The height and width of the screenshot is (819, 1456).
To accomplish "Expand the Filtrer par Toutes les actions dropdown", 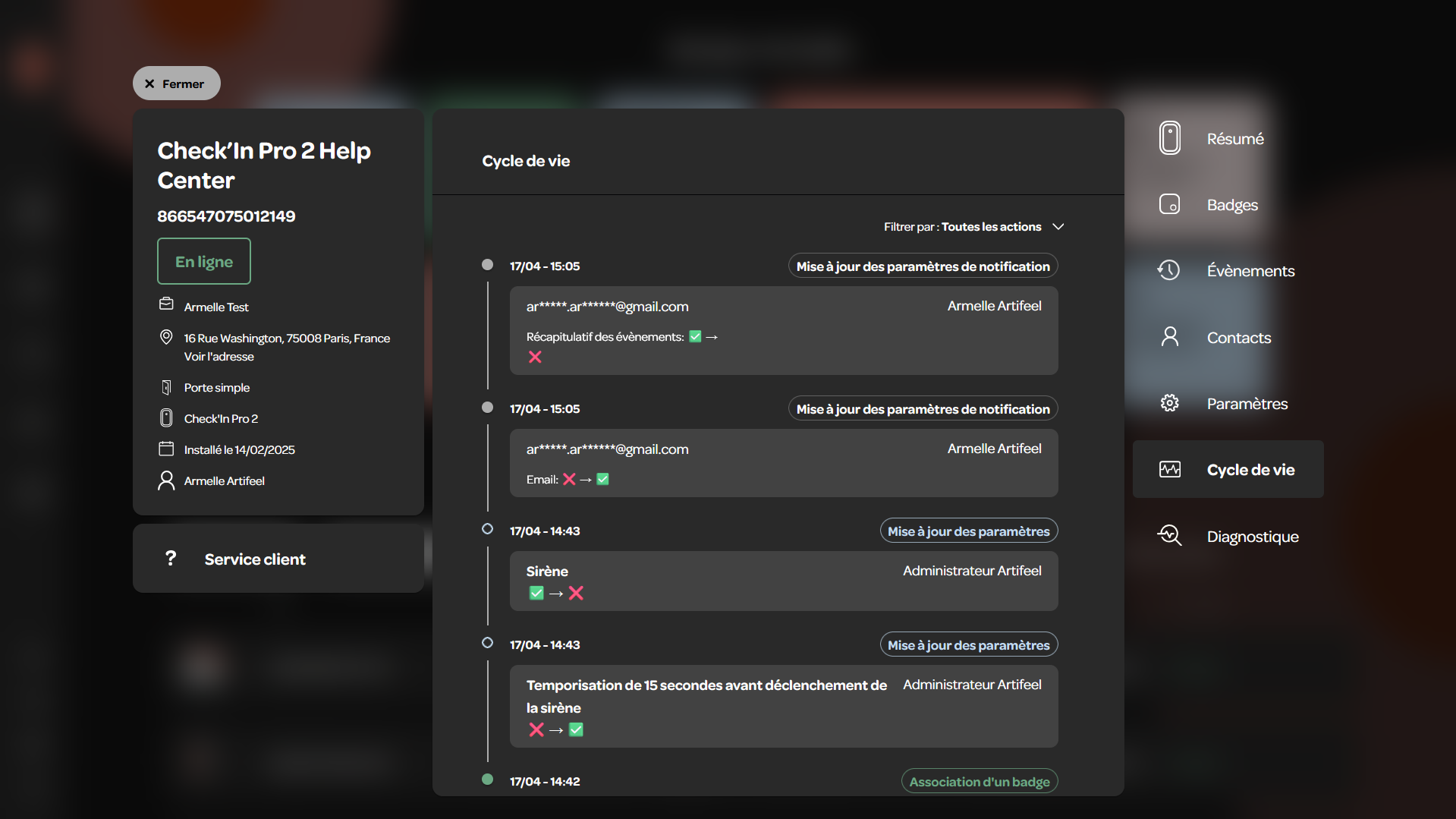I will pyautogui.click(x=973, y=227).
